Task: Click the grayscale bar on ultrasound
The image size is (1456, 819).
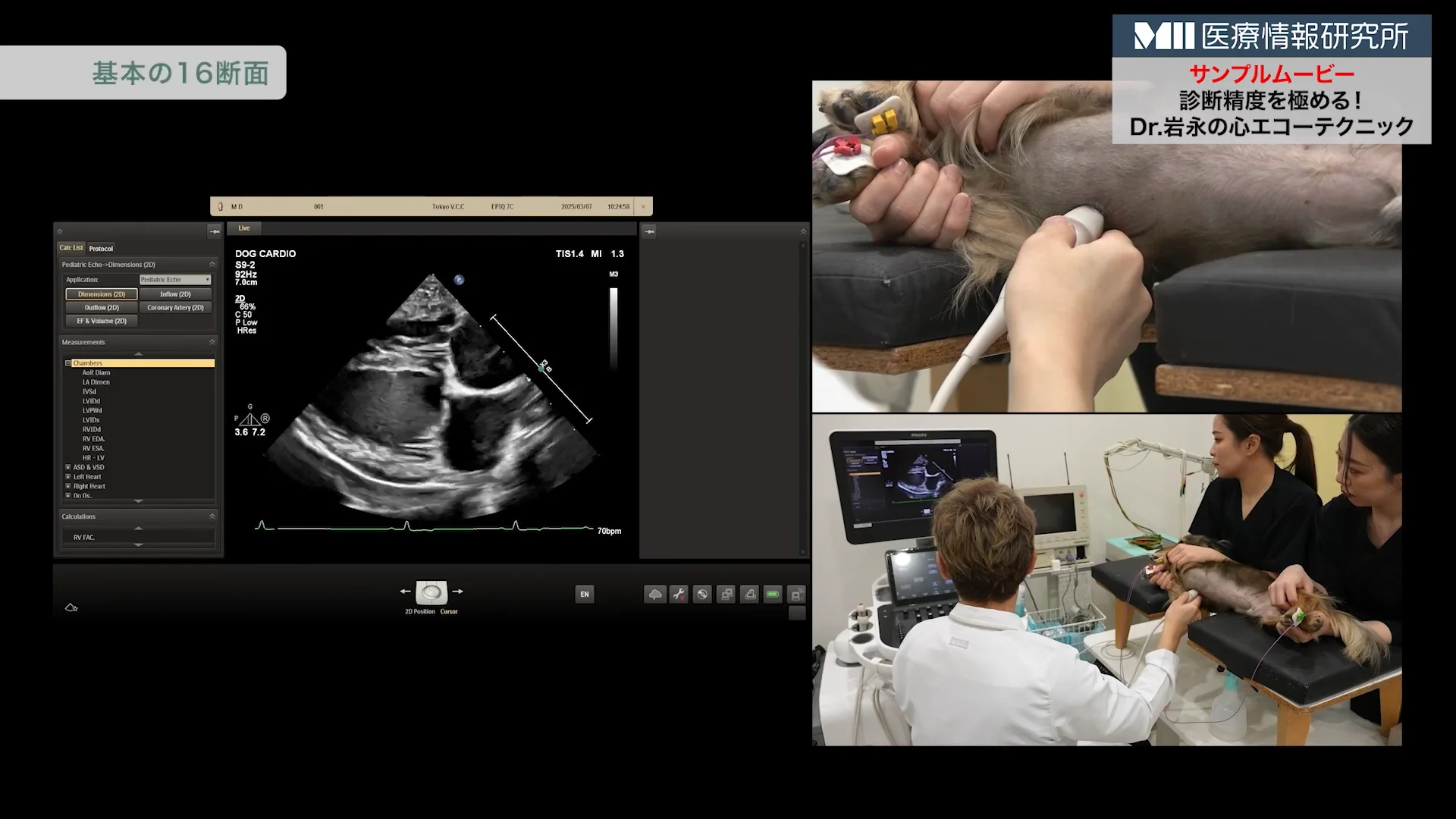Action: pos(613,328)
